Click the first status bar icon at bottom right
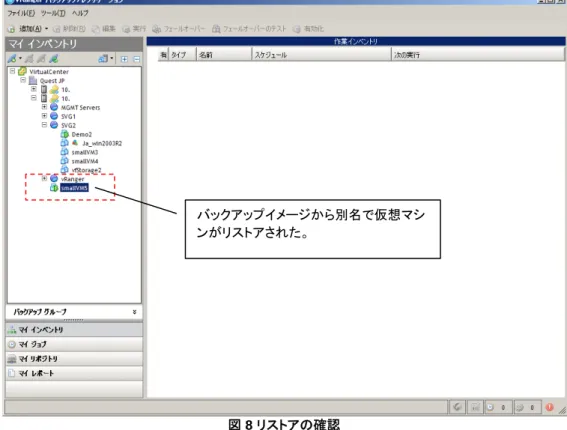 pyautogui.click(x=457, y=407)
